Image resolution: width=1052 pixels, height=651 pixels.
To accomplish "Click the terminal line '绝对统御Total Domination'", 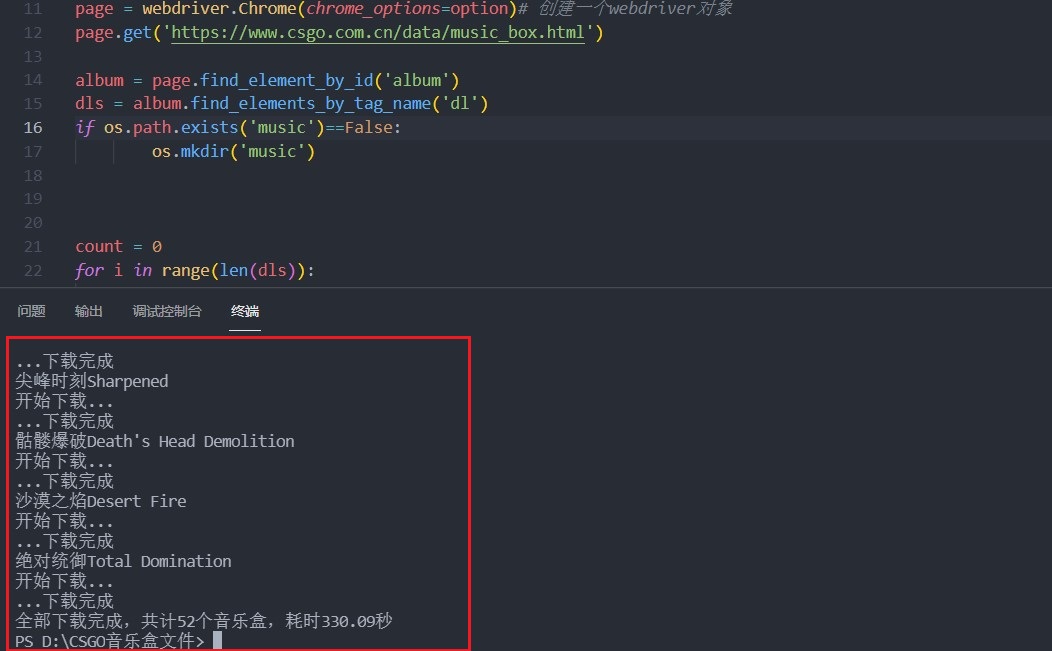I will tap(123, 561).
